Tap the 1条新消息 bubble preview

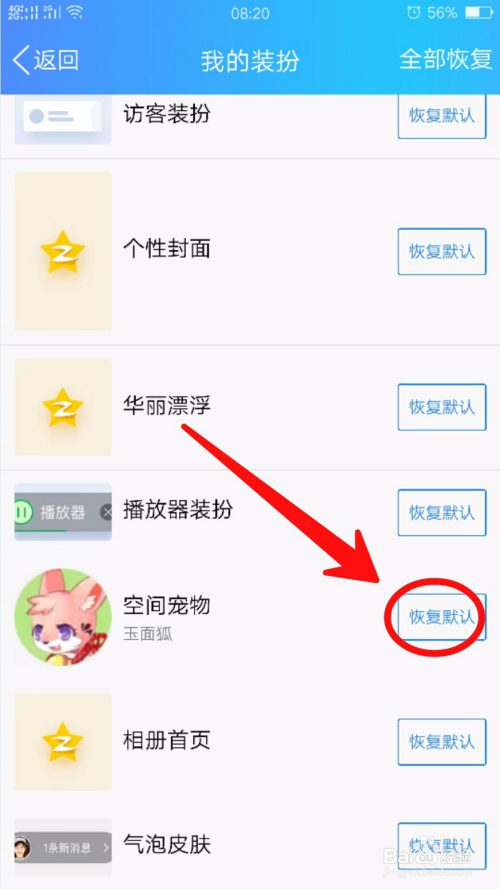click(63, 847)
